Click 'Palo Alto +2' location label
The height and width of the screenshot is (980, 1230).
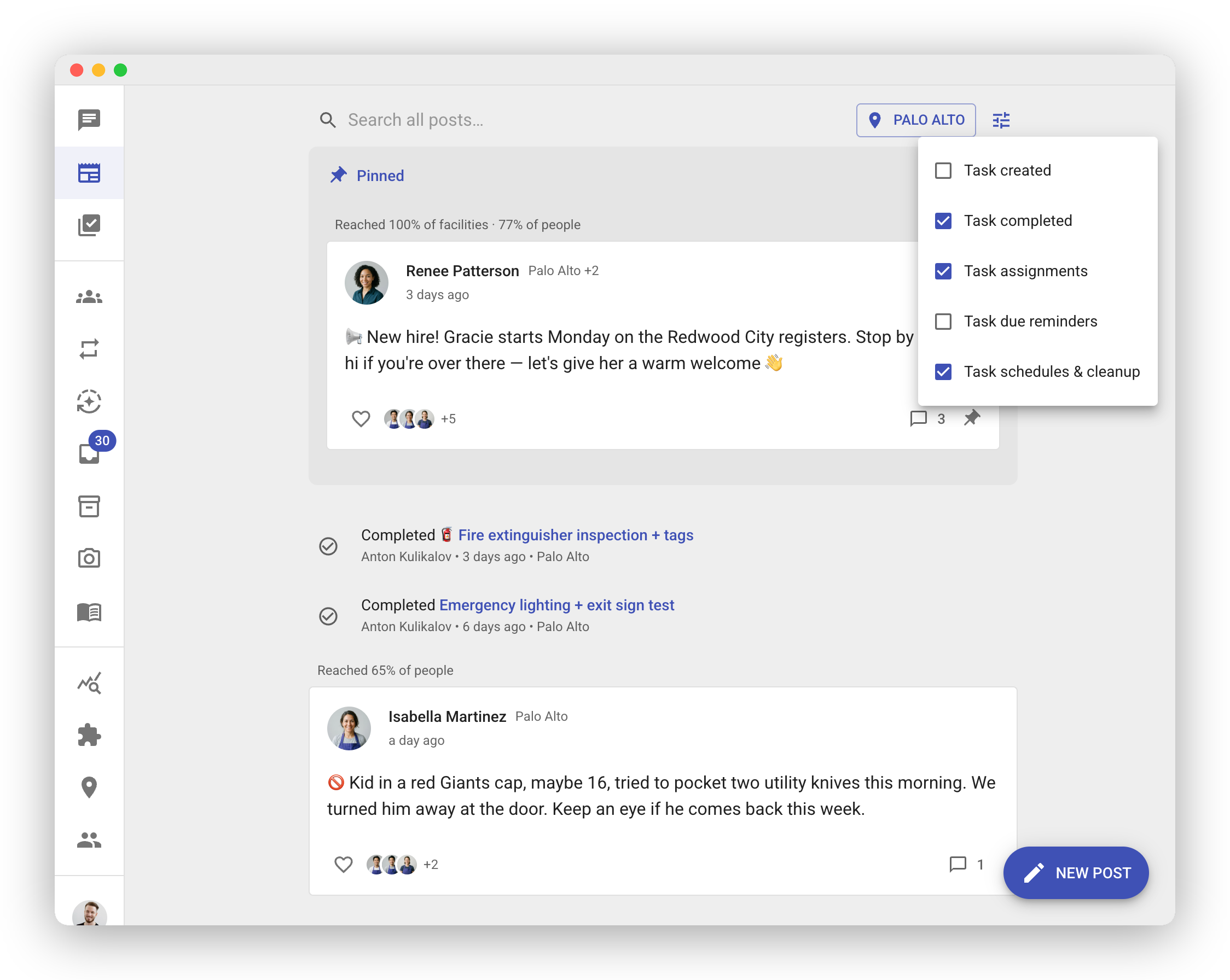tap(563, 271)
